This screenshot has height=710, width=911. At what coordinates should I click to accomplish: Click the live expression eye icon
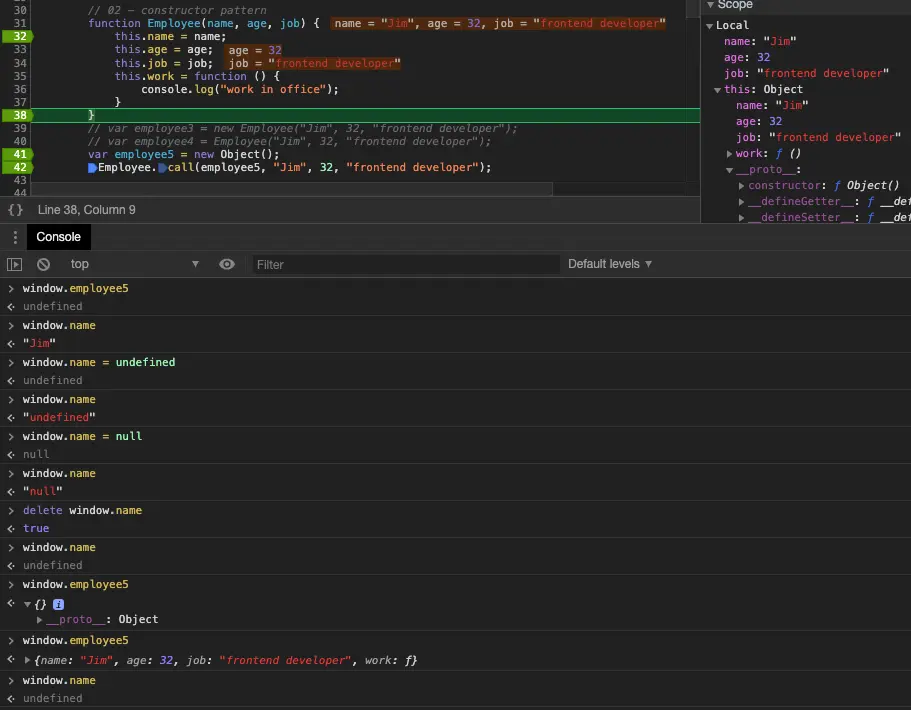tap(227, 264)
